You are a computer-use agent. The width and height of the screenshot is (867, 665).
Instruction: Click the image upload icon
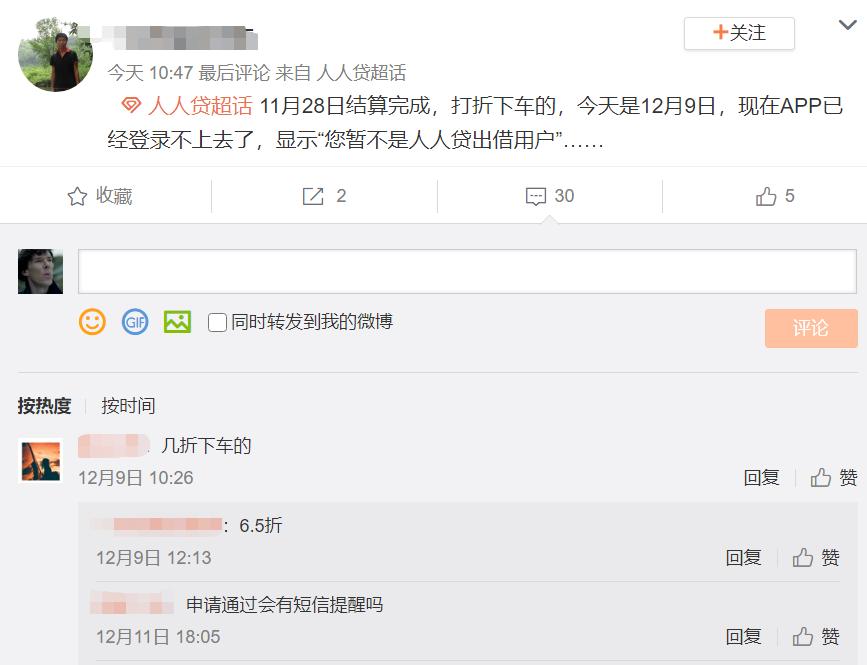point(176,322)
